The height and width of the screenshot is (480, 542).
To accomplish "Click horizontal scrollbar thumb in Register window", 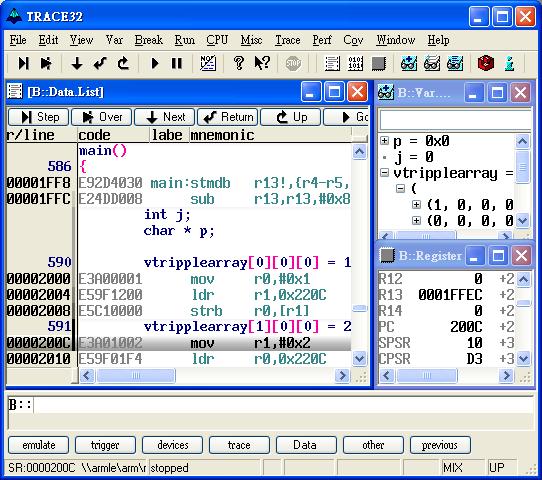I will pos(427,375).
